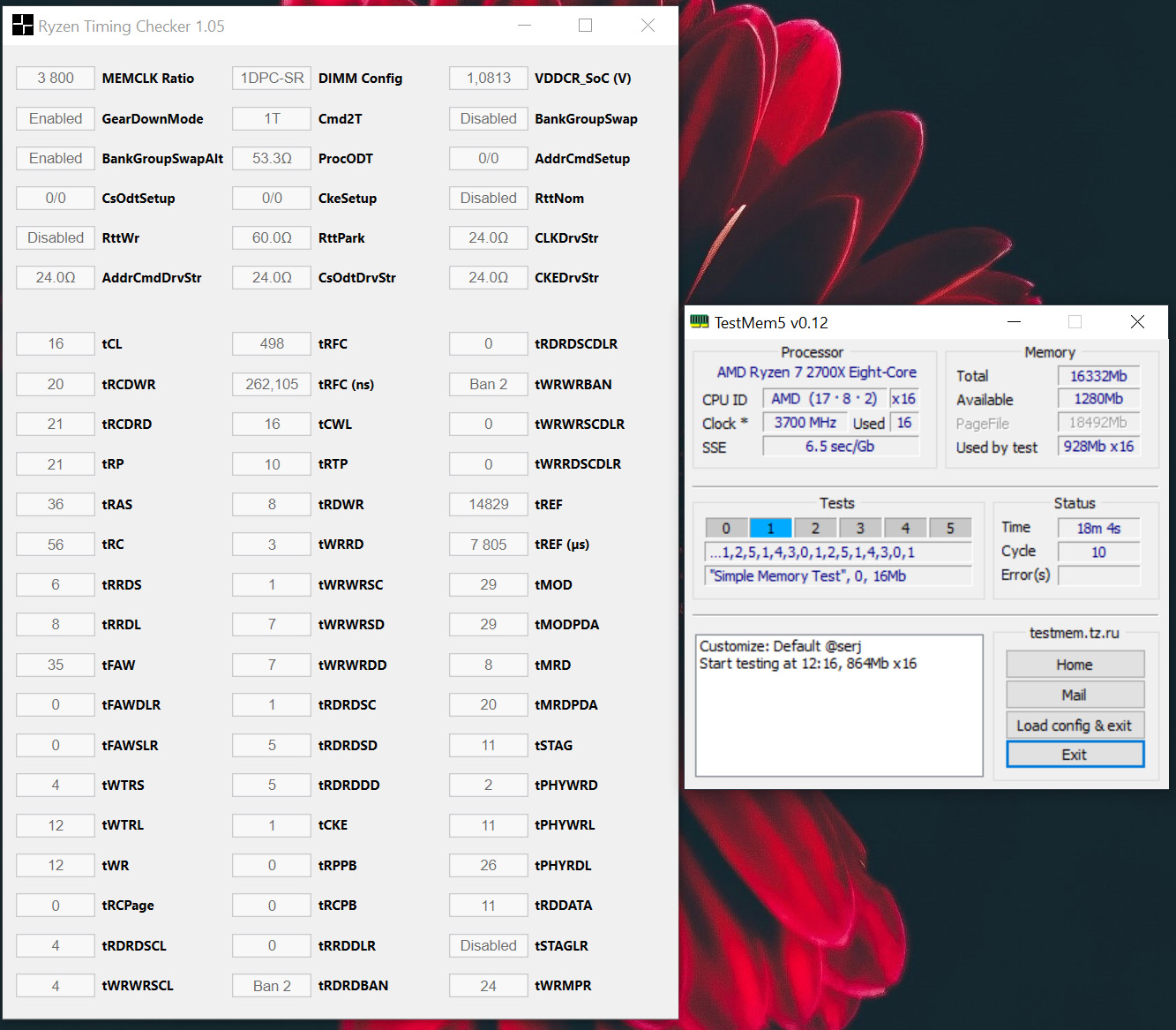The width and height of the screenshot is (1176, 1030).
Task: Select test box 0 in Tests
Action: pyautogui.click(x=726, y=528)
